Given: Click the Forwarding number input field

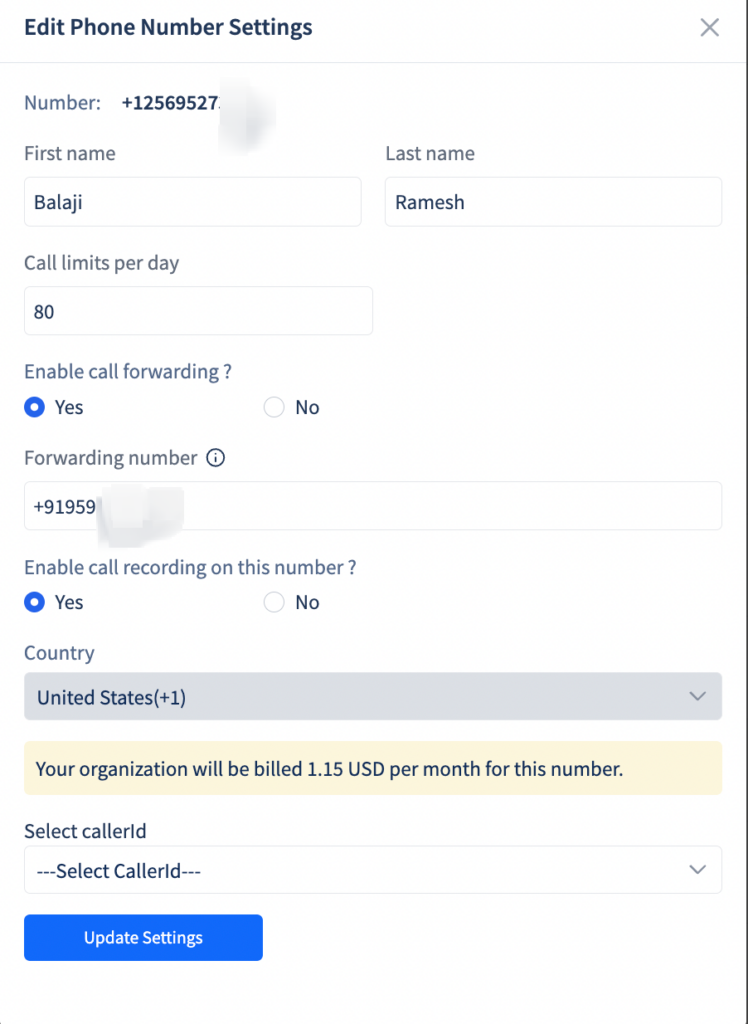Looking at the screenshot, I should [x=373, y=506].
